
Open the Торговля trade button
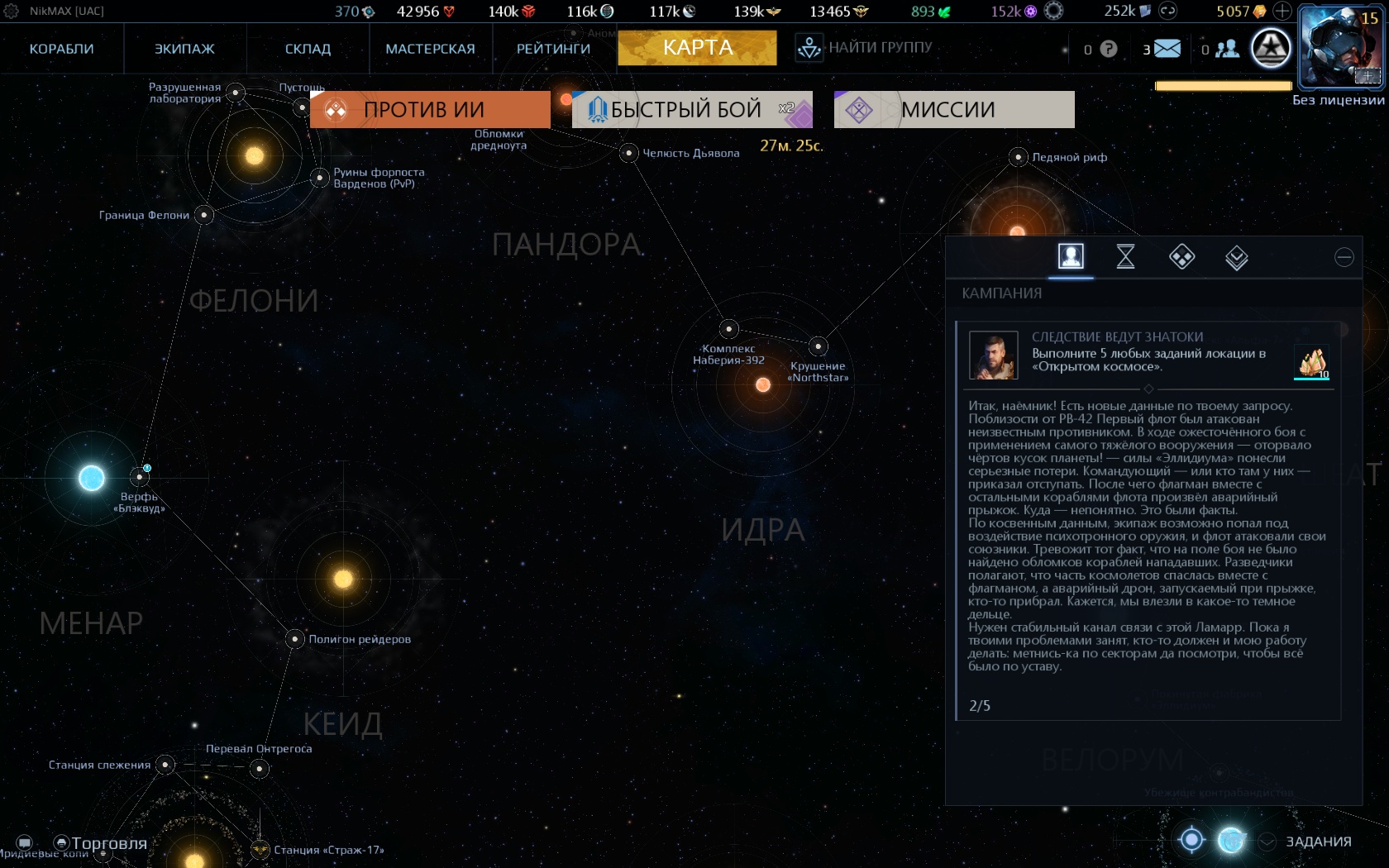coord(100,843)
